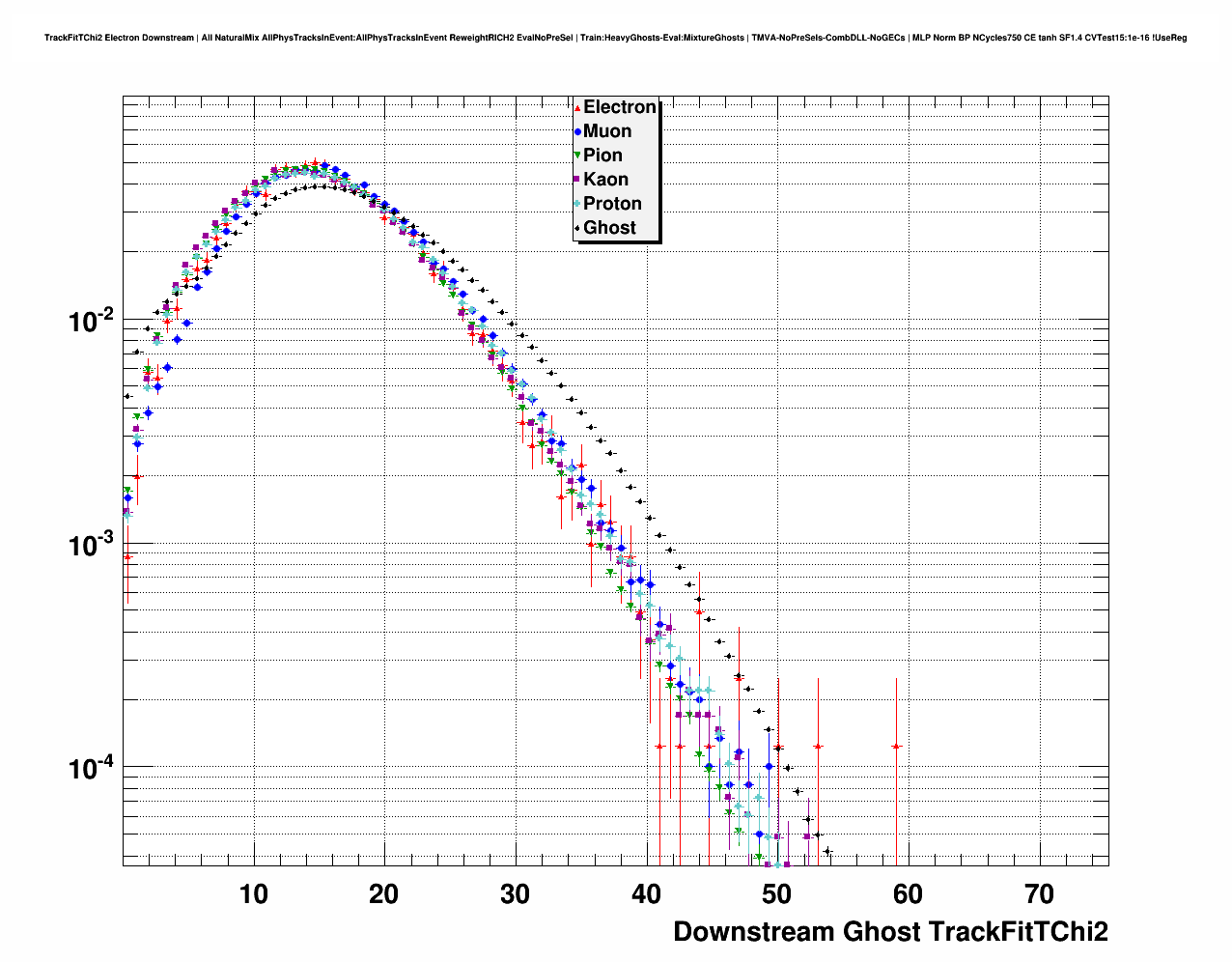This screenshot has height=962, width=1232.
Task: Click the isolated red Electron point near x=59
Action: pos(896,747)
